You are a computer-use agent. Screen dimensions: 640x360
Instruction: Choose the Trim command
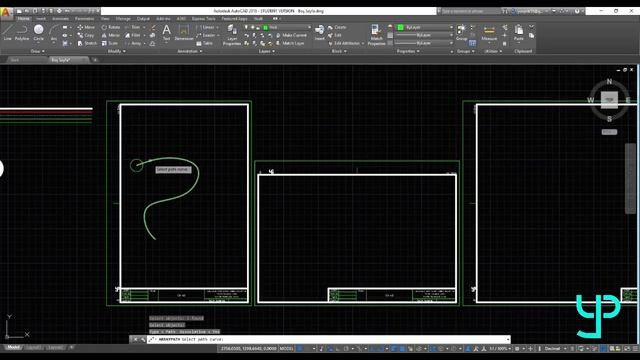pos(133,27)
